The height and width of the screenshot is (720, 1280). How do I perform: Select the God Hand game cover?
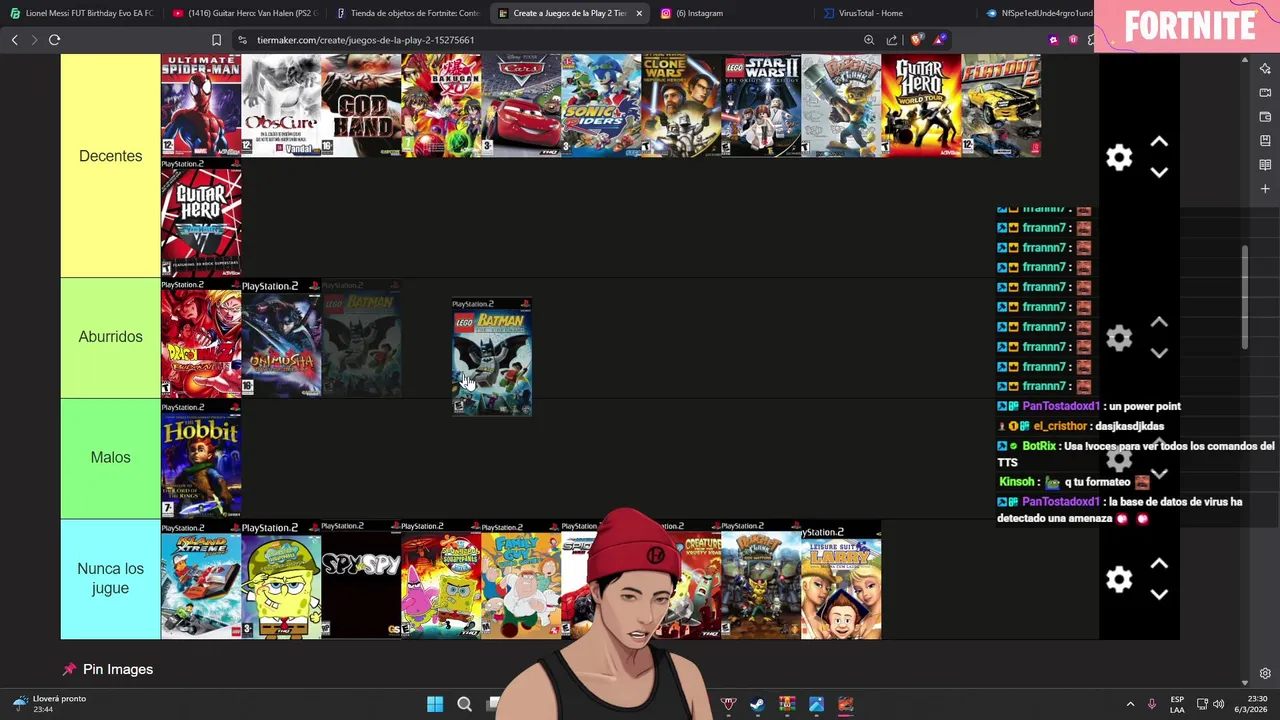click(361, 105)
